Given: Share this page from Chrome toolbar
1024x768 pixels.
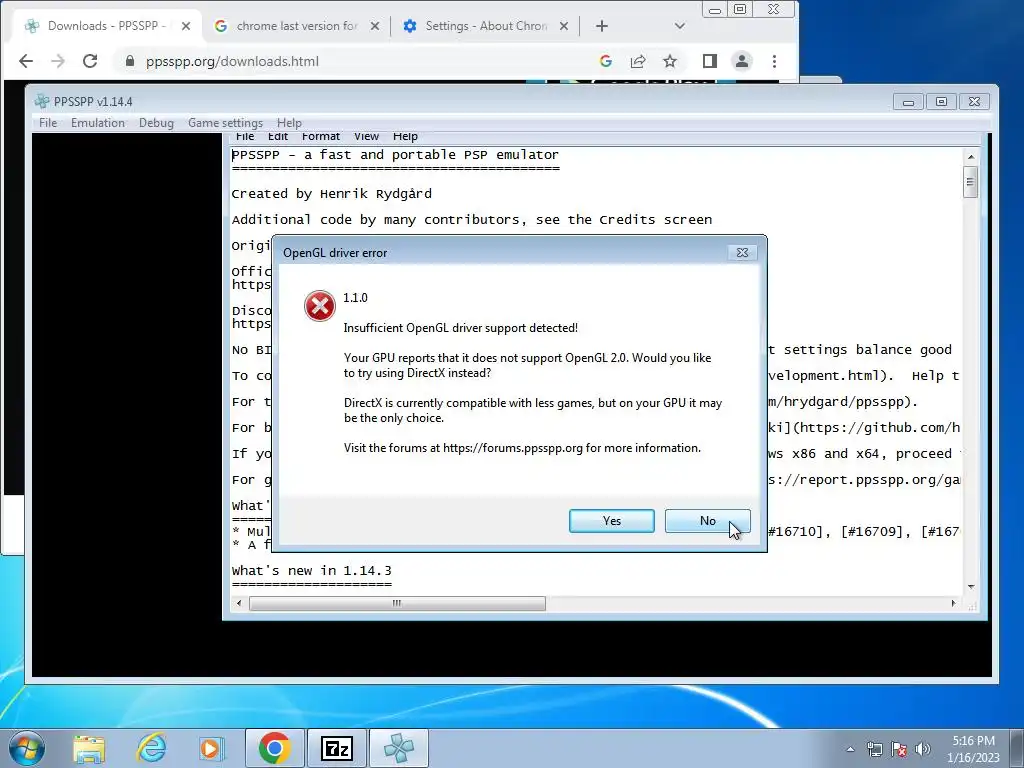Looking at the screenshot, I should click(638, 61).
